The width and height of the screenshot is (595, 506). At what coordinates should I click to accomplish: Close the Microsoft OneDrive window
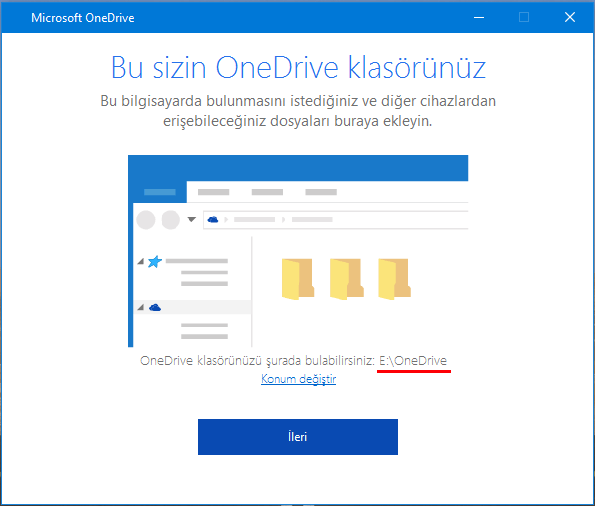click(570, 17)
